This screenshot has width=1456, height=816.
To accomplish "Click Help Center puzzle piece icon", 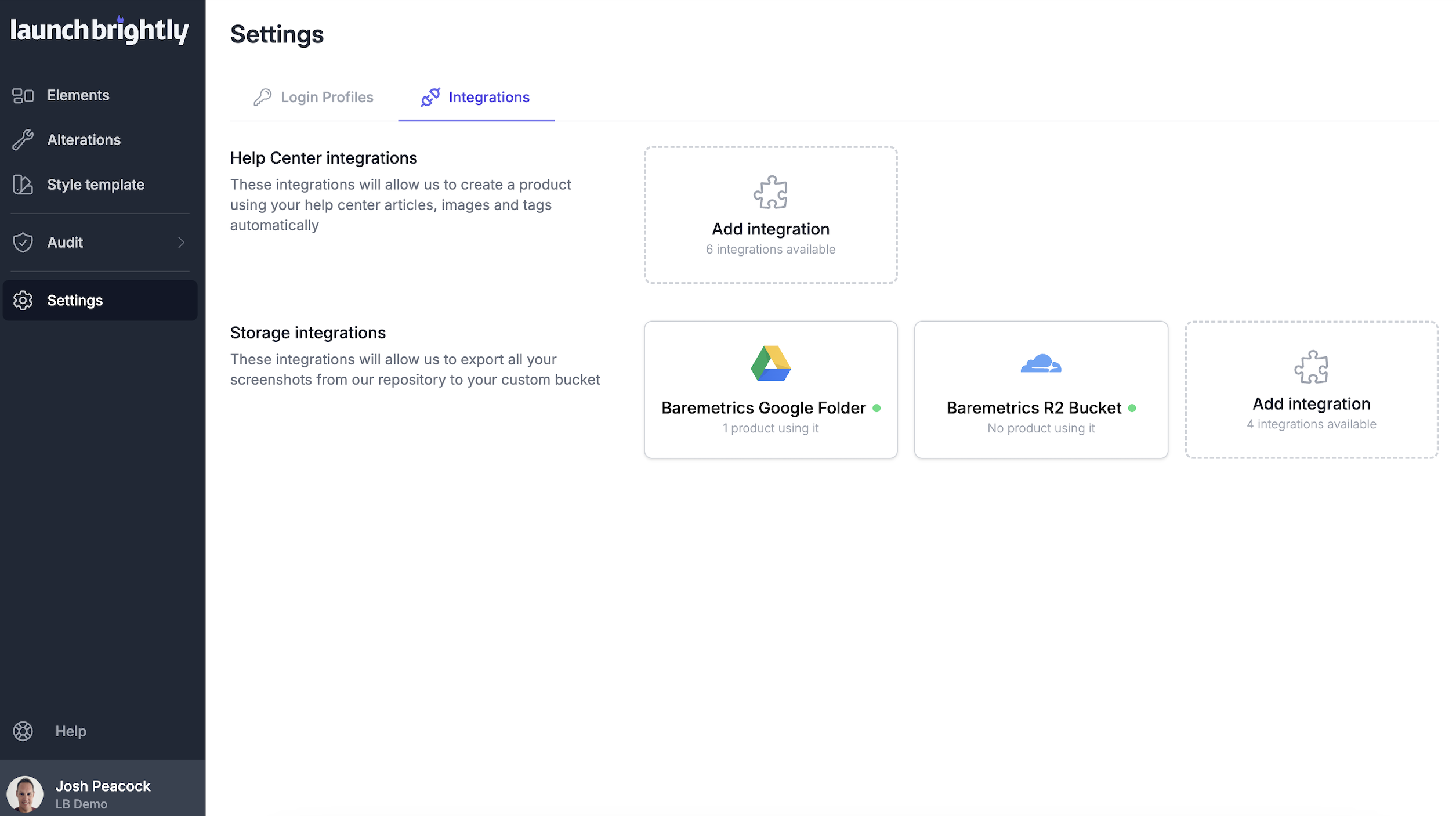I will tap(770, 193).
